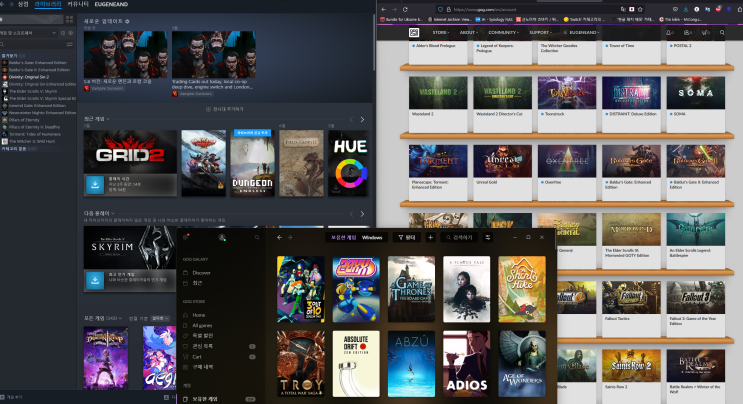Bookmark this page with the star icon
Screen dimensions: 743x404
(x=640, y=9)
